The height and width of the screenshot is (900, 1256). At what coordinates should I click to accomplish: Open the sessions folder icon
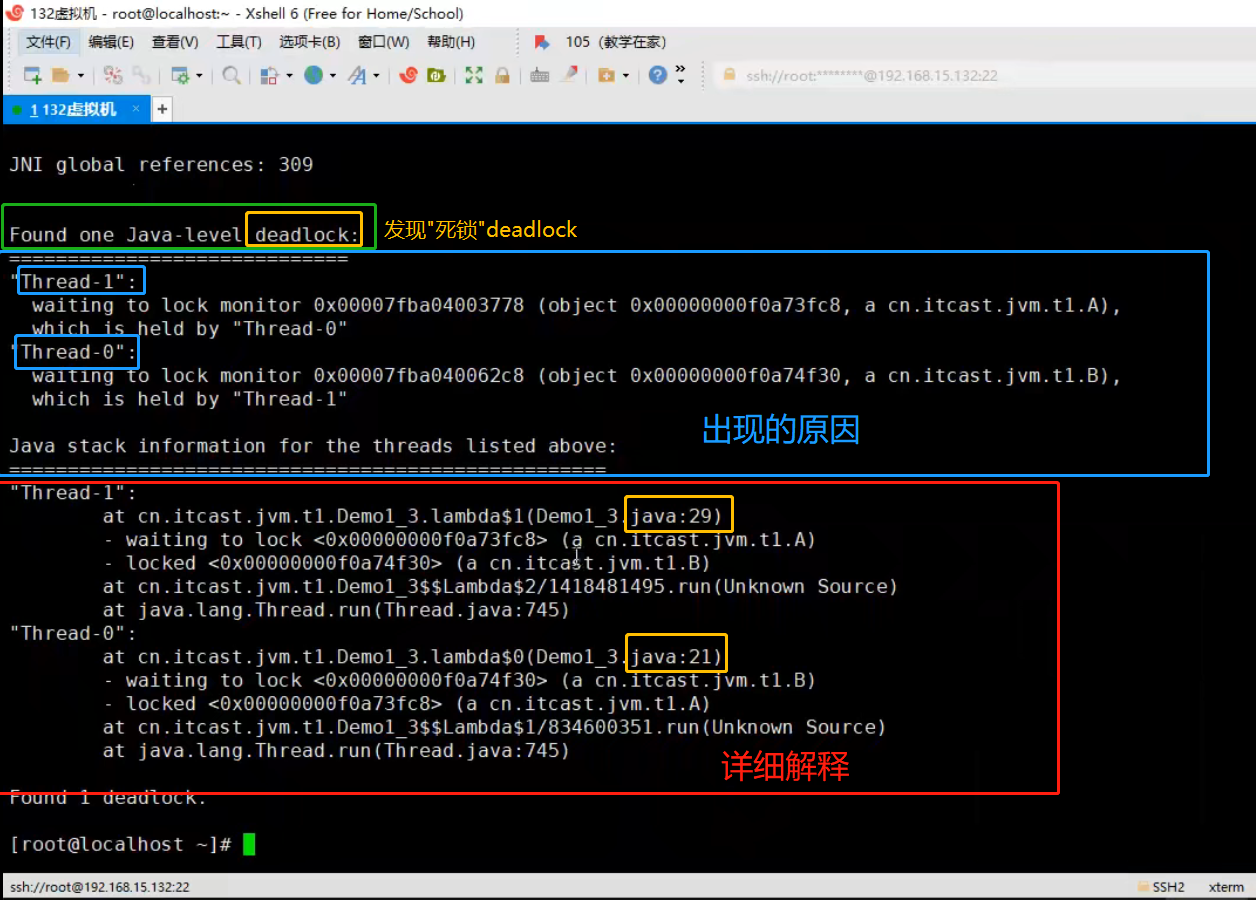click(60, 75)
